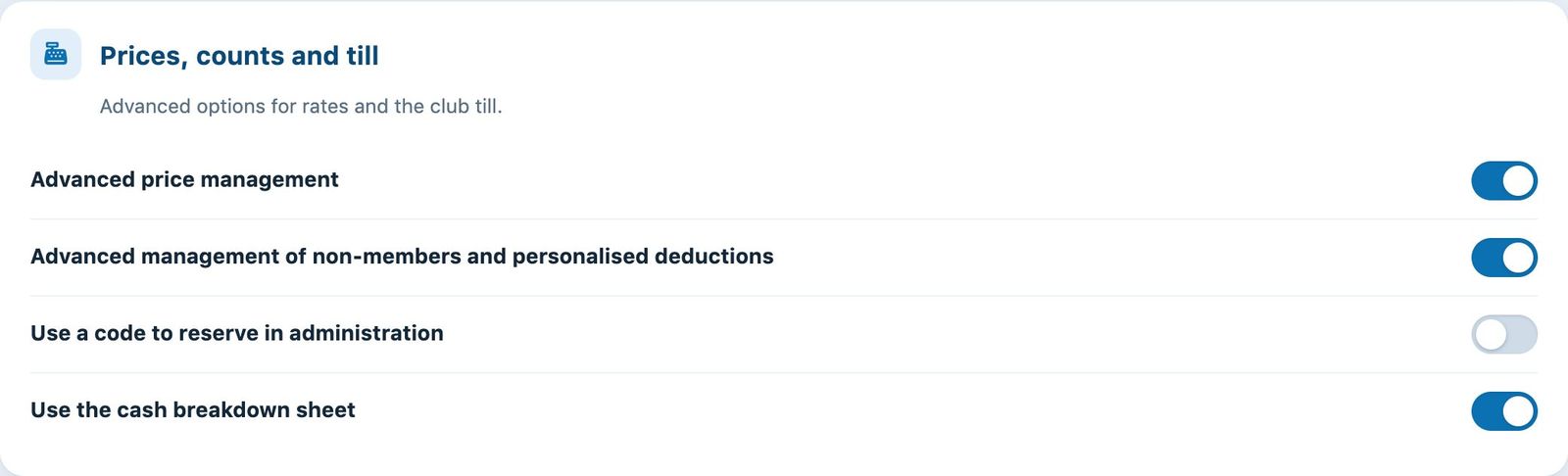Switch off the cash breakdown sheet toggle

tap(1503, 411)
